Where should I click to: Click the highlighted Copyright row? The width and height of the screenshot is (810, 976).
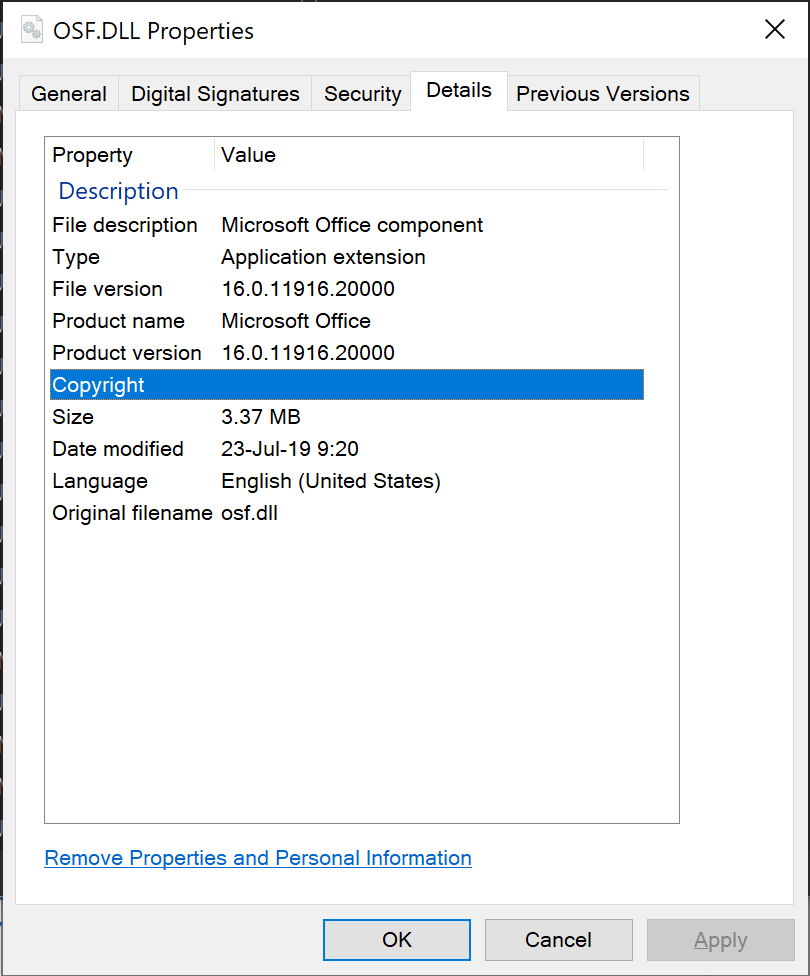click(x=346, y=385)
